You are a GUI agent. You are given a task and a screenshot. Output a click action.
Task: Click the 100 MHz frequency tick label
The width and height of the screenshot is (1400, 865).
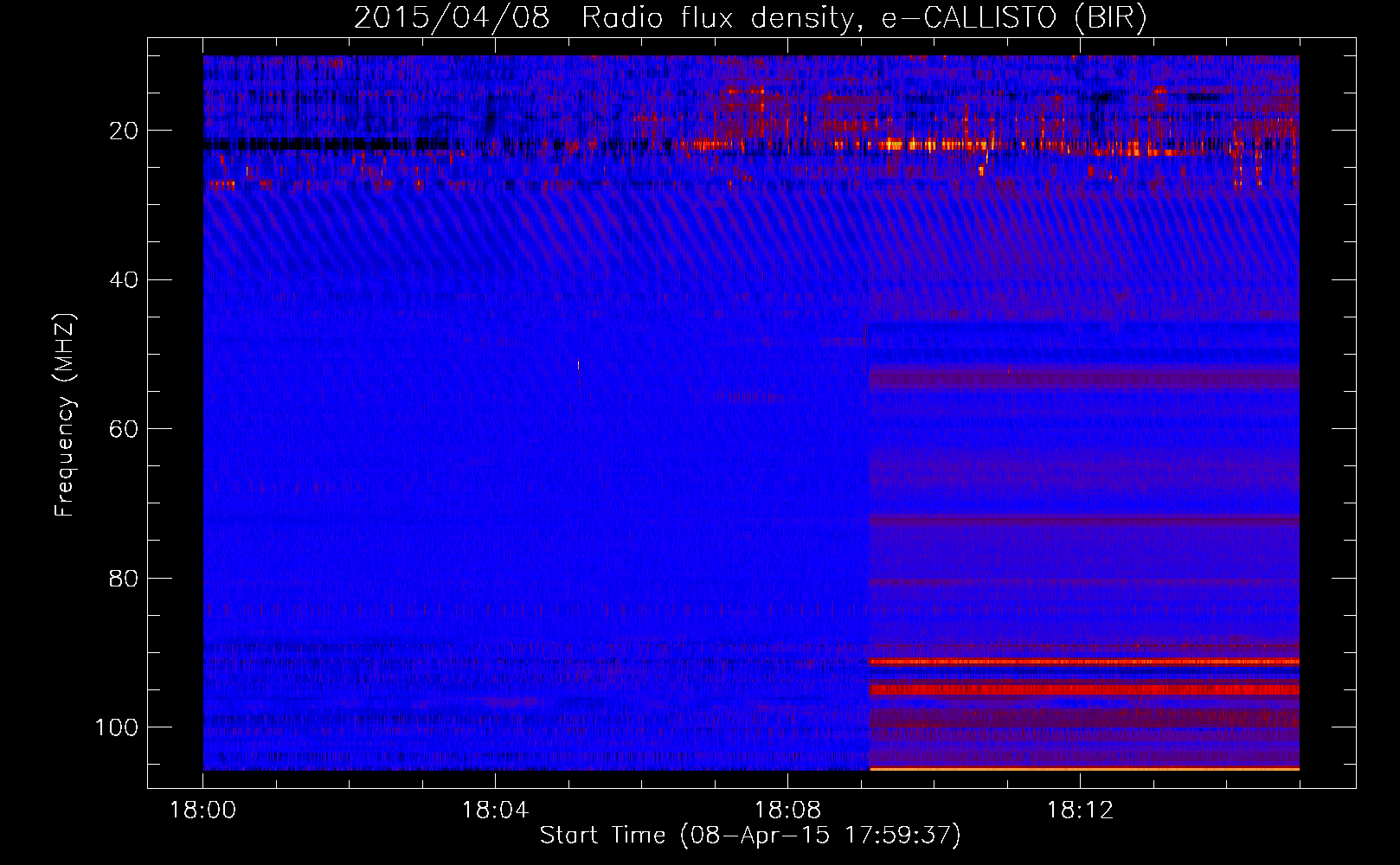coord(117,727)
